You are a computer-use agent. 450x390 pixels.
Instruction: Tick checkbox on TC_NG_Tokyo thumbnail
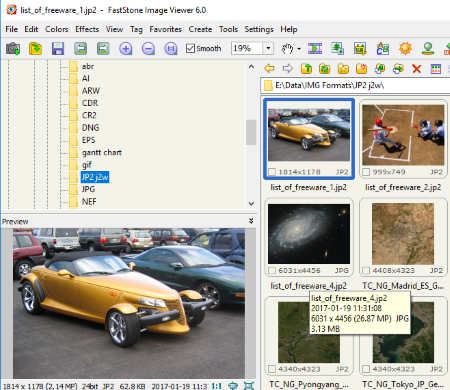coord(366,369)
